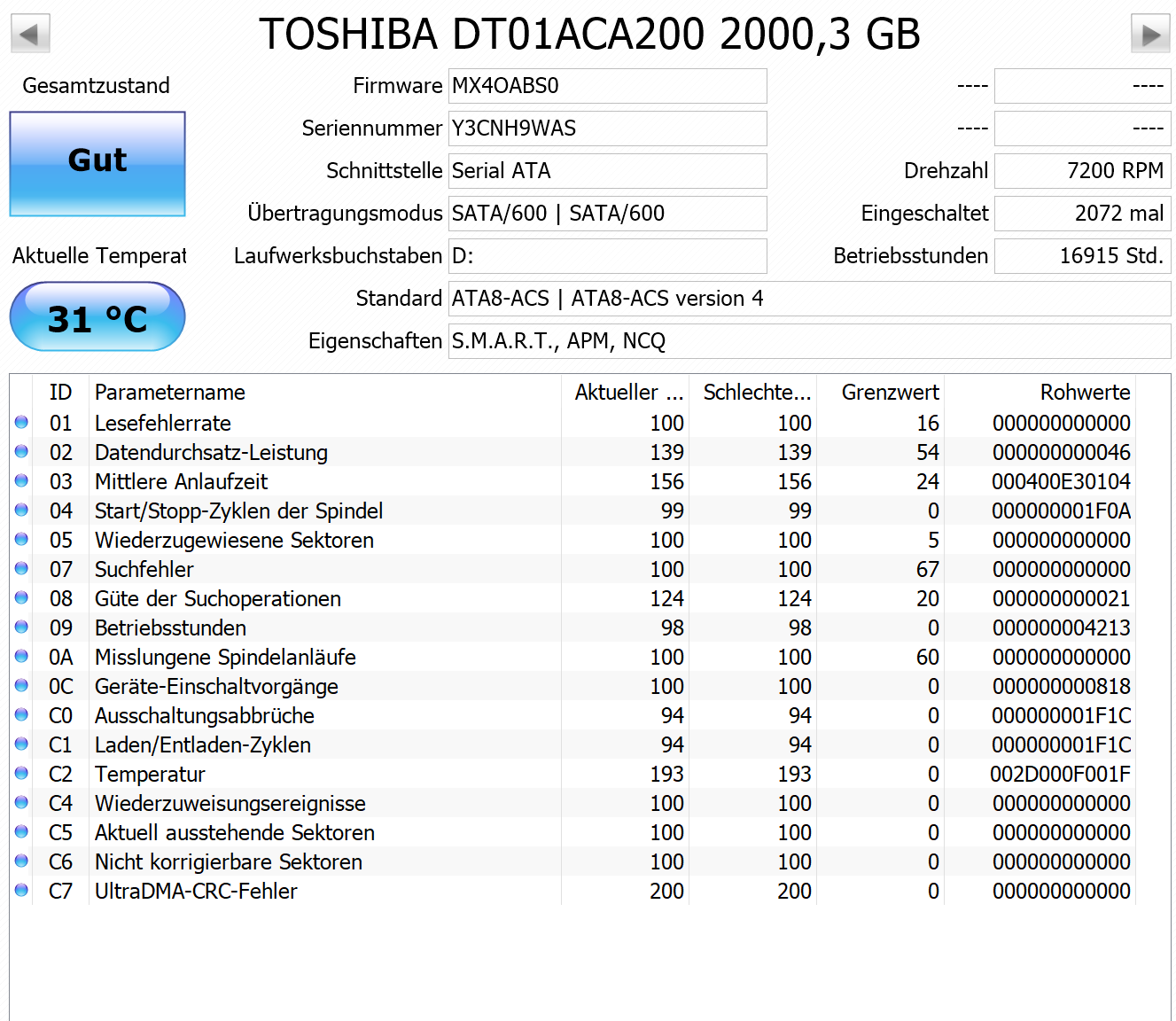Click the Grenzwert column header
The image size is (1176, 1021).
pyautogui.click(x=880, y=393)
